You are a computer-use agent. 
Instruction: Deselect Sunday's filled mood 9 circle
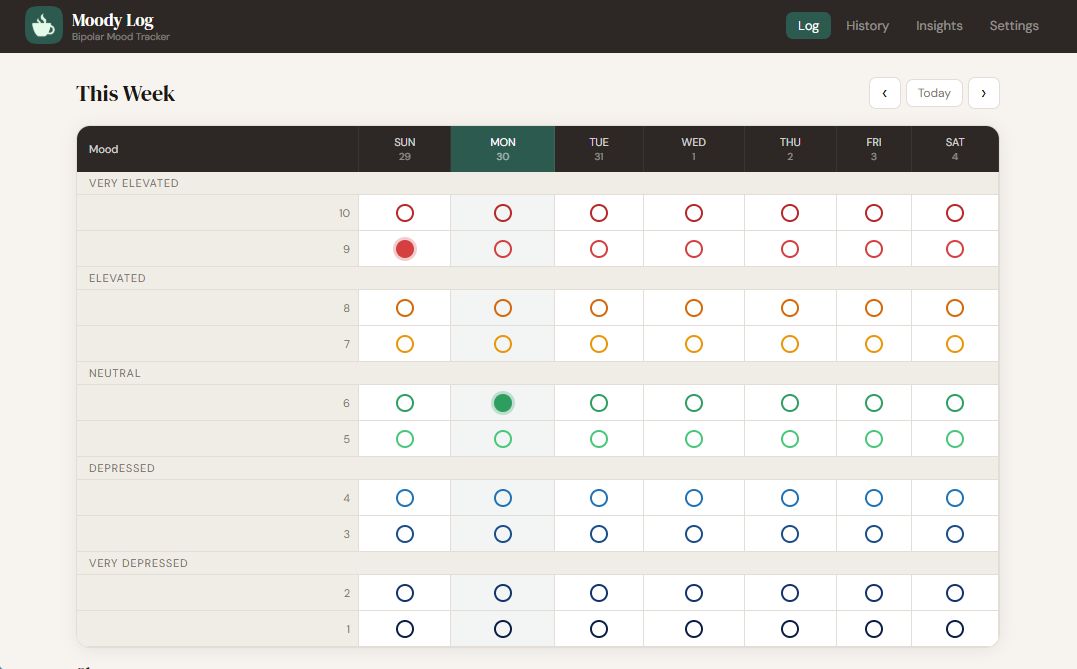point(404,249)
